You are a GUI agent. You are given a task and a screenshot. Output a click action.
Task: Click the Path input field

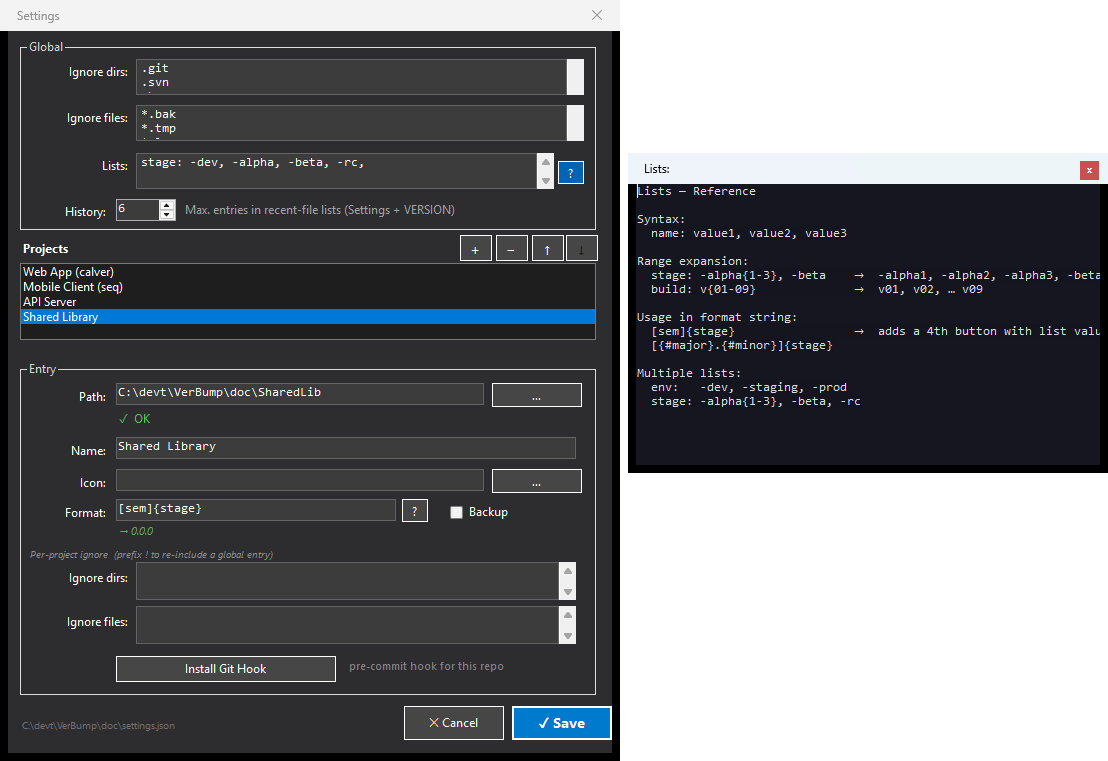[300, 394]
